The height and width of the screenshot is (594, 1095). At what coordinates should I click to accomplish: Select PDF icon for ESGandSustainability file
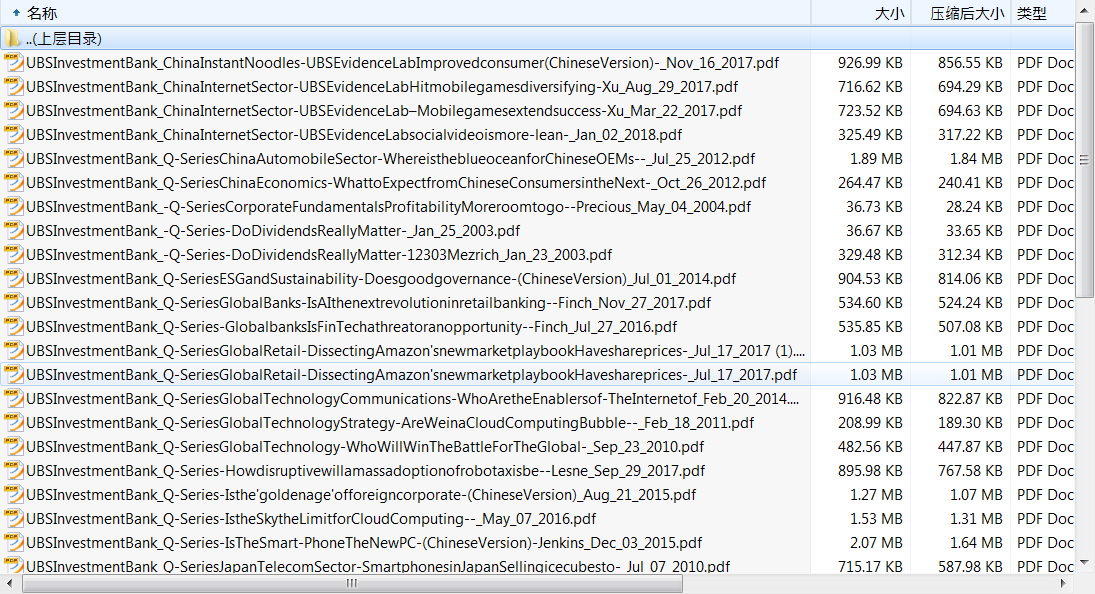(14, 279)
